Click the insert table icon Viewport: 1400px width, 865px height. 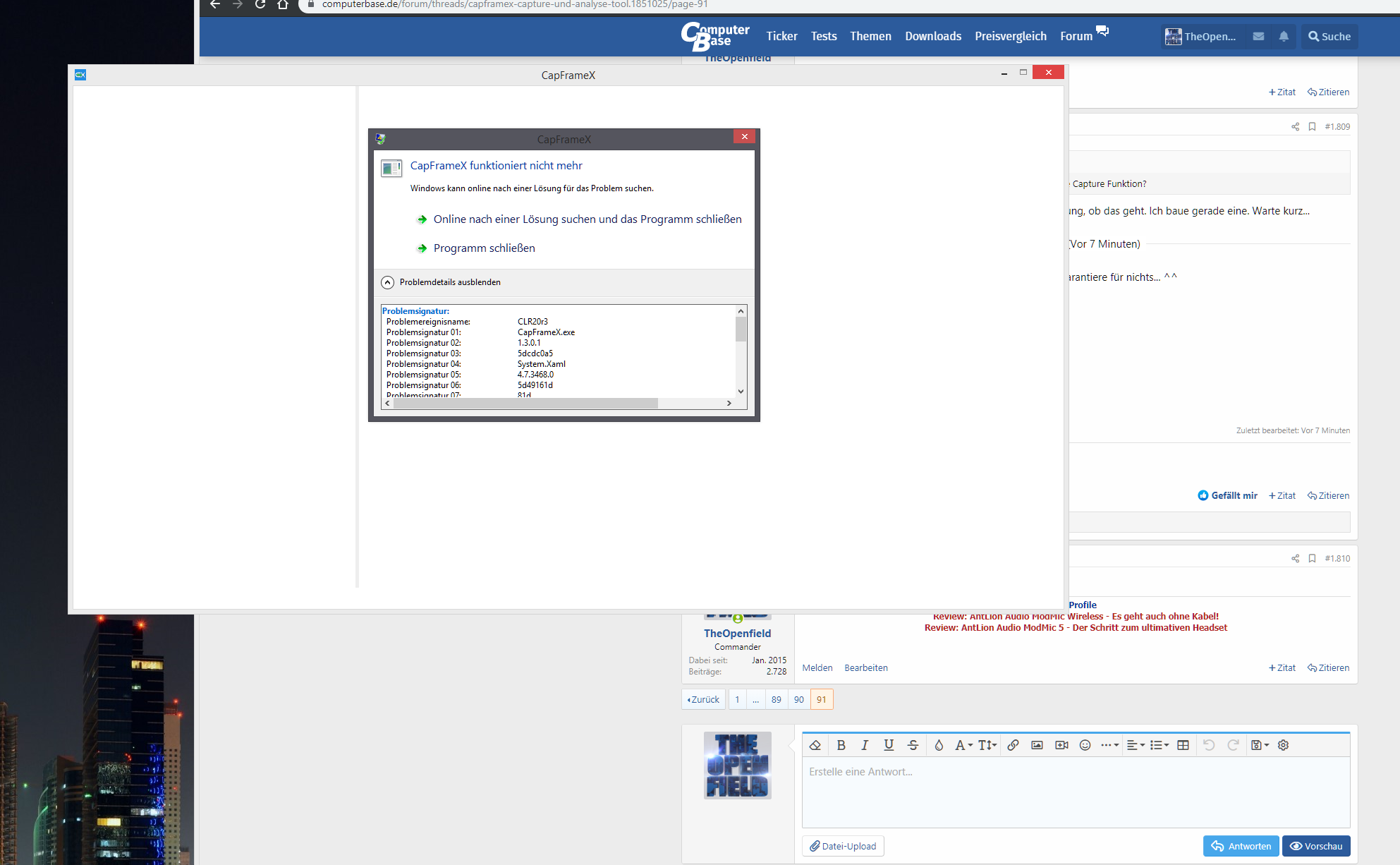coord(1183,745)
